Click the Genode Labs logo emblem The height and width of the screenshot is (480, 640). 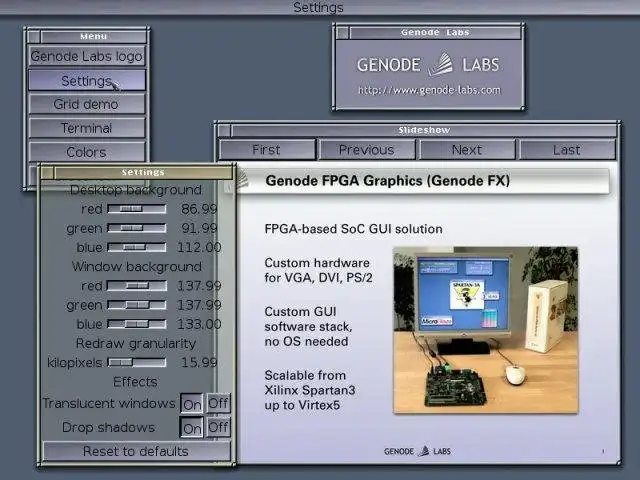440,64
